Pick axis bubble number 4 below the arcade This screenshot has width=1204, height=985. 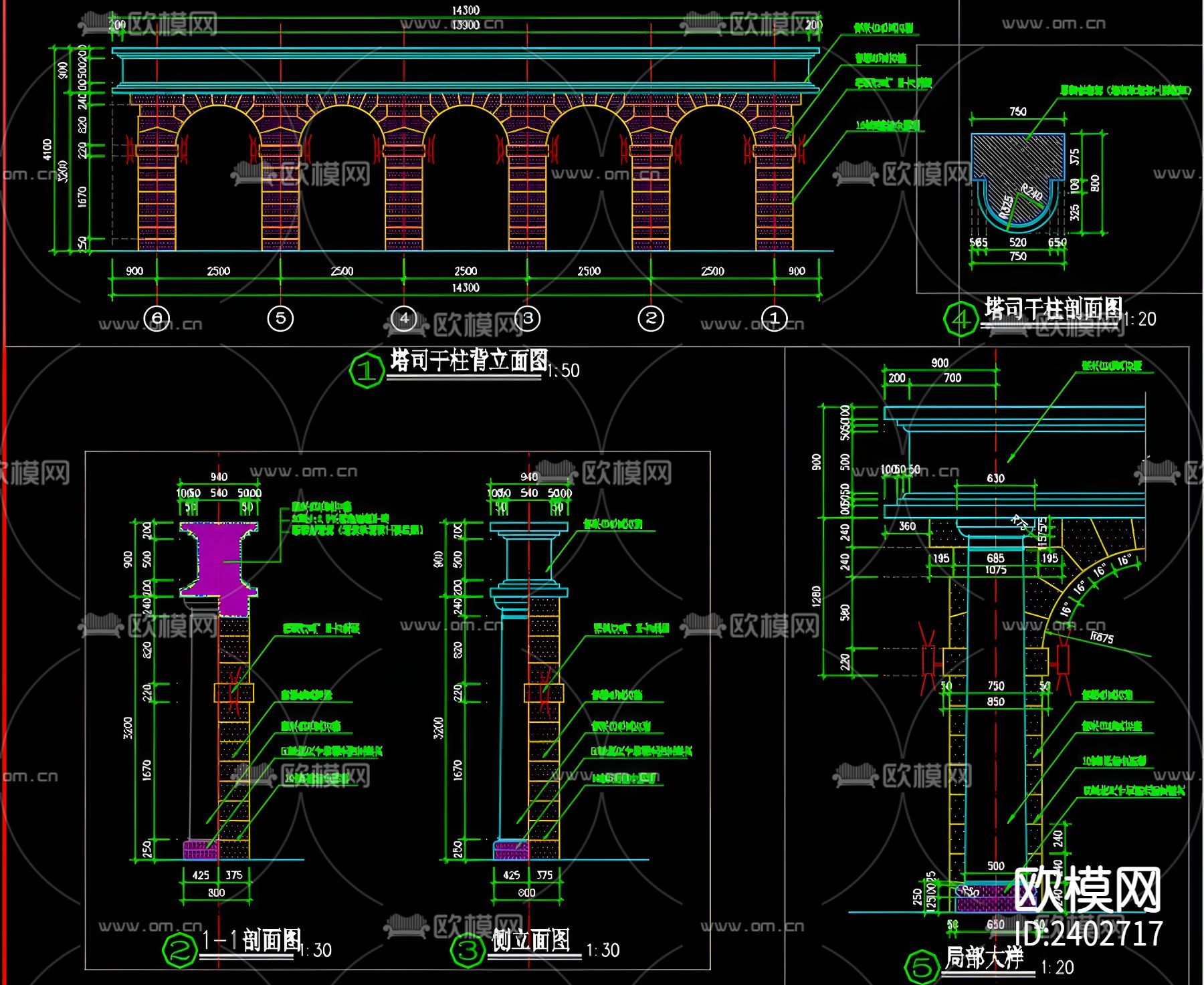tap(404, 318)
